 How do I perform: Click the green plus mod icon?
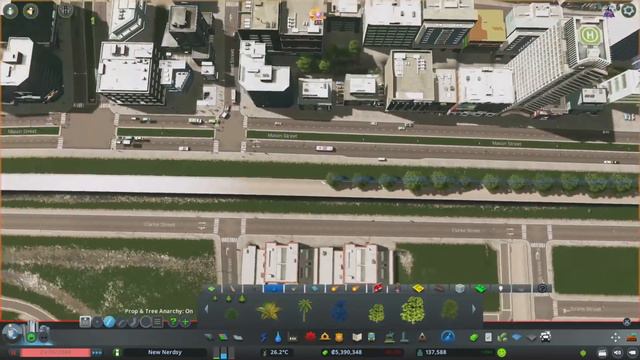click(x=186, y=322)
